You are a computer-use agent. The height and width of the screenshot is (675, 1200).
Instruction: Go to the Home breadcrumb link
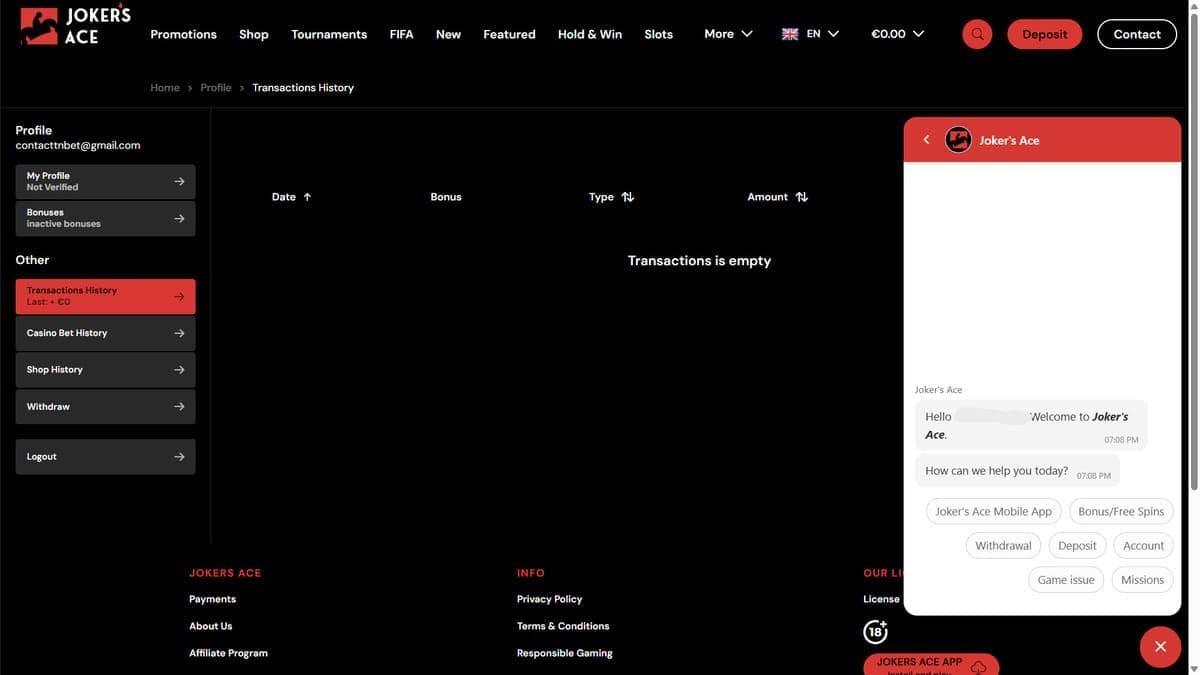point(165,88)
